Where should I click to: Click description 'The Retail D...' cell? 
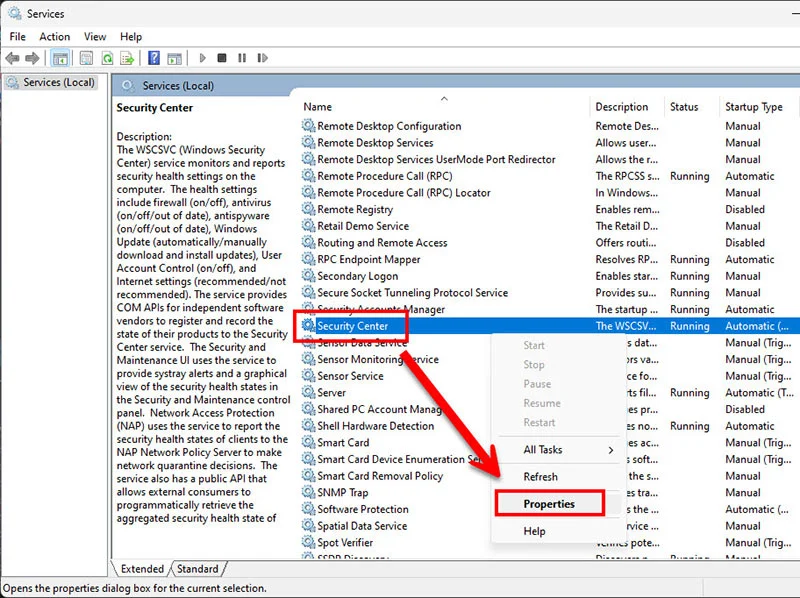pos(627,226)
